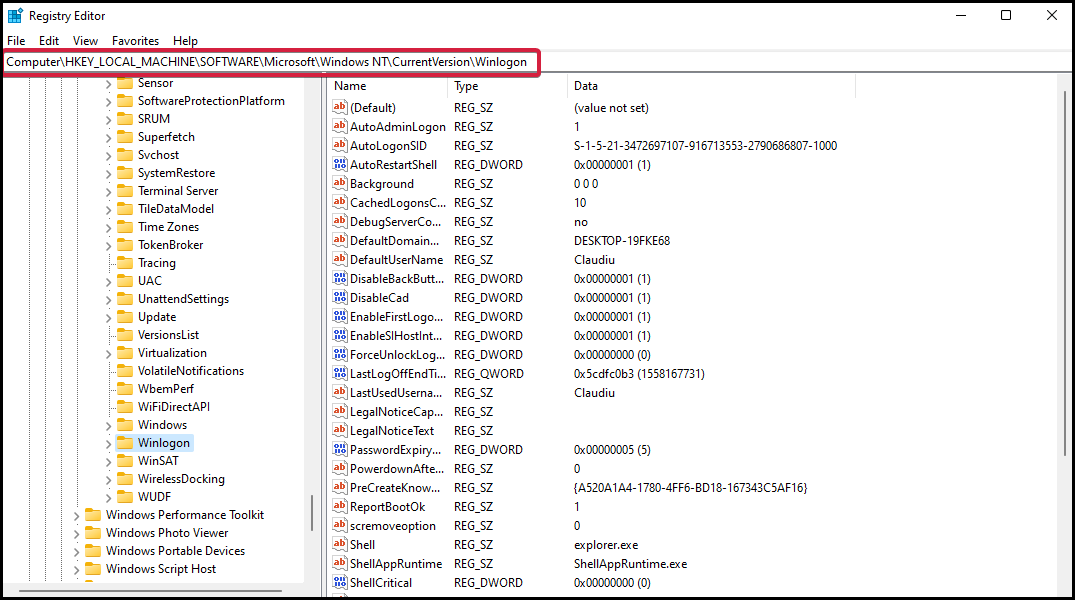Click the string icon beside Background value
1075x600 pixels.
(x=339, y=183)
